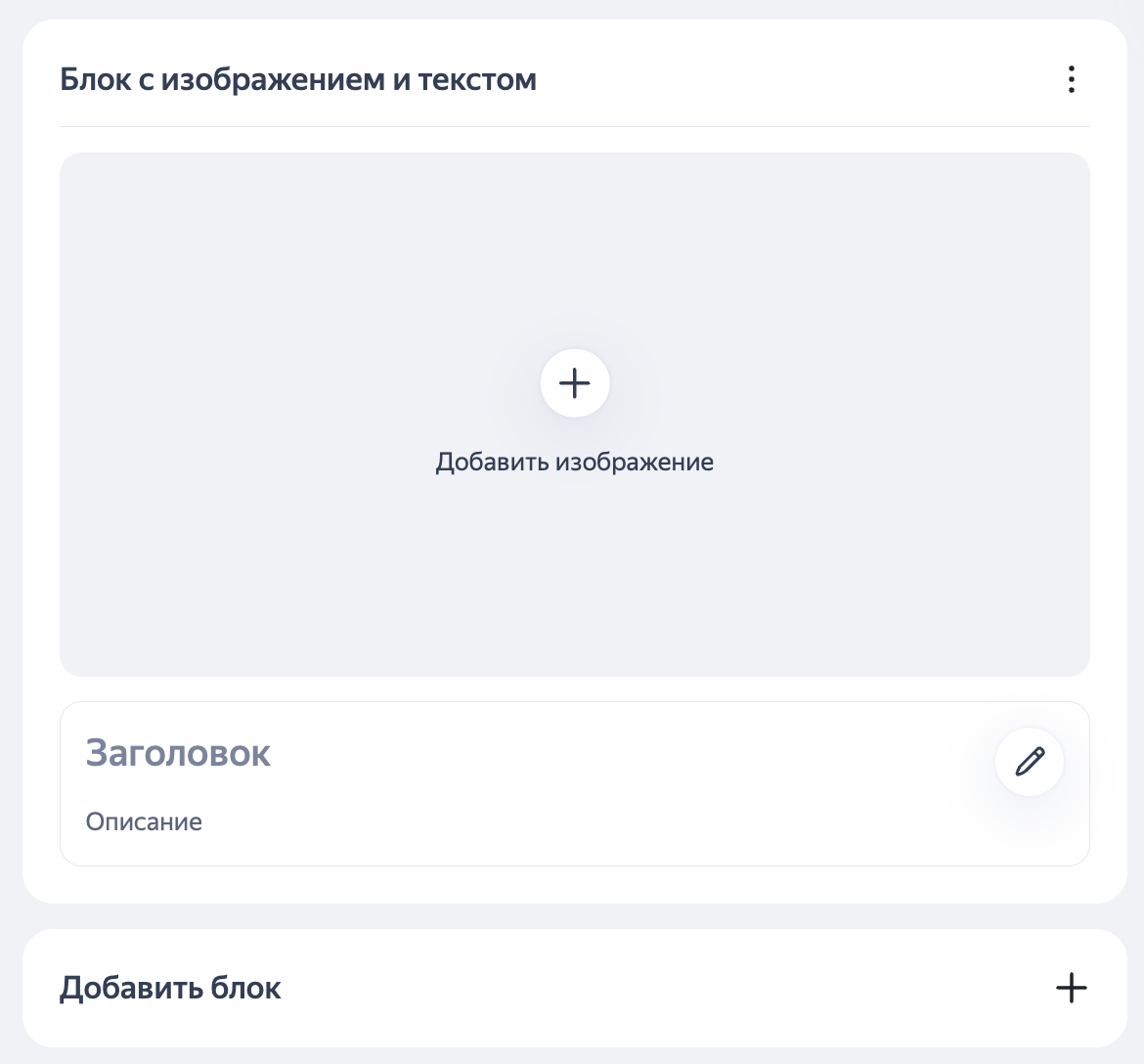
Task: Expand the "Добавить блок" panel
Action: pos(1072,988)
